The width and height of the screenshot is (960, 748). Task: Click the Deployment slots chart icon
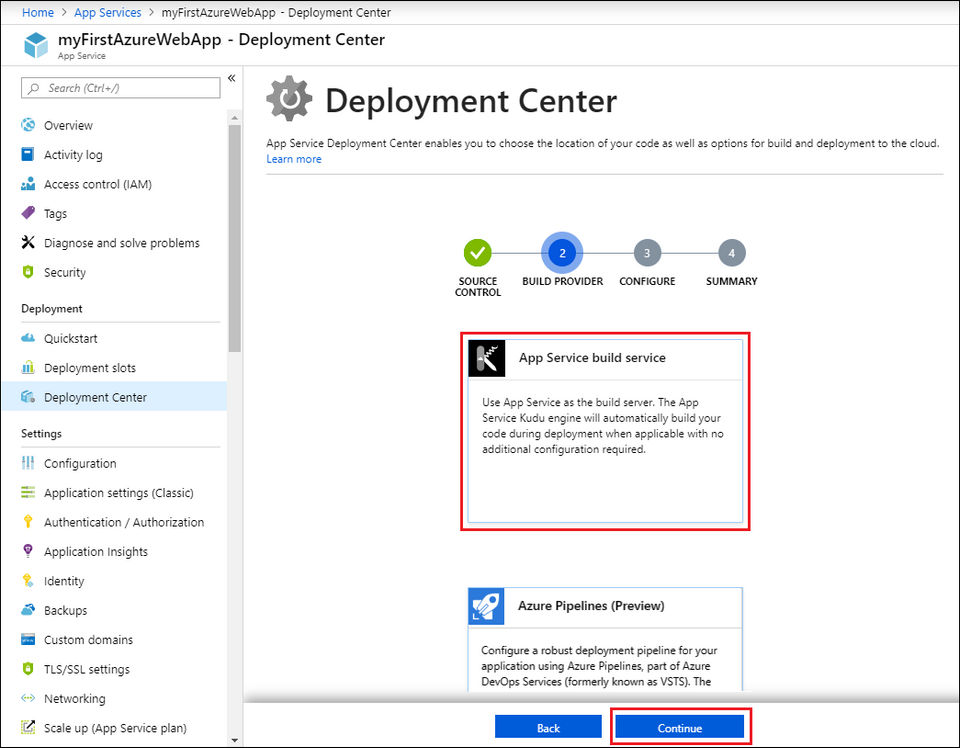[28, 367]
